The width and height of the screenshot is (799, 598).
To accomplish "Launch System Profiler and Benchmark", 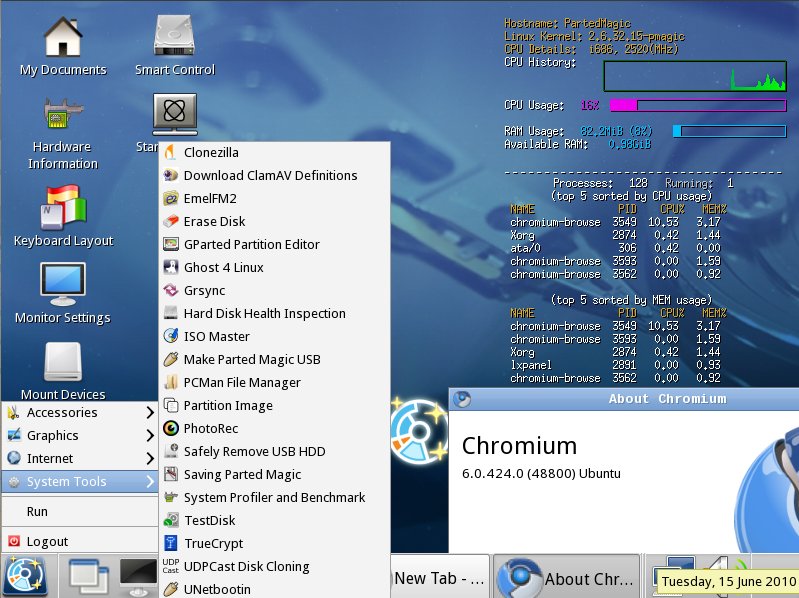I will click(275, 497).
